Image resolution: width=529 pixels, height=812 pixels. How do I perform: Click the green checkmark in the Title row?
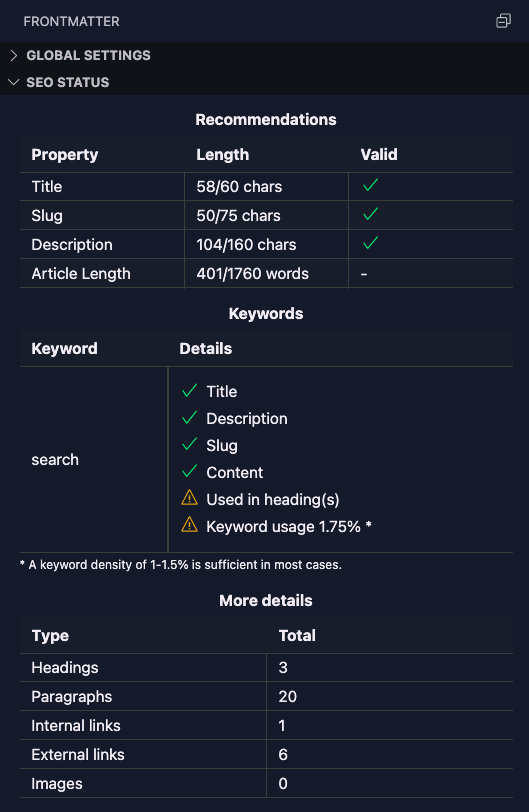pos(371,185)
